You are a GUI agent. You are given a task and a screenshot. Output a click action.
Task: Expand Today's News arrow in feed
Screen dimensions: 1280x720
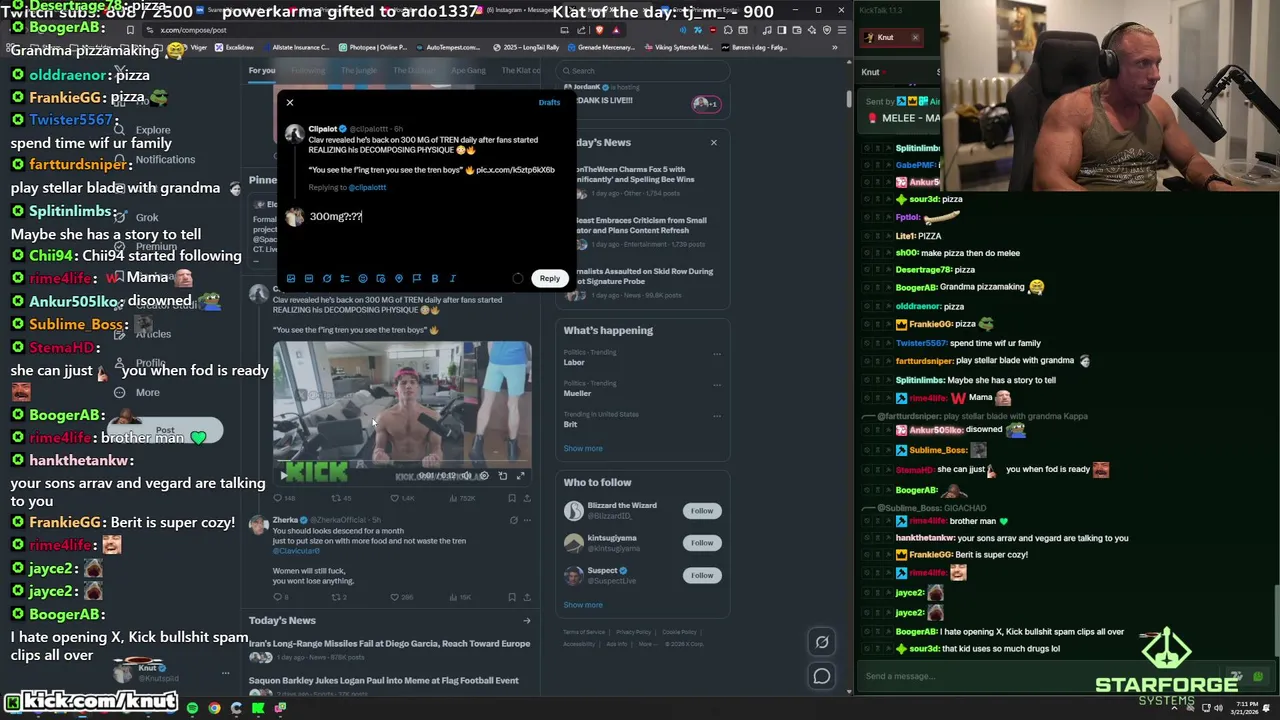(527, 621)
